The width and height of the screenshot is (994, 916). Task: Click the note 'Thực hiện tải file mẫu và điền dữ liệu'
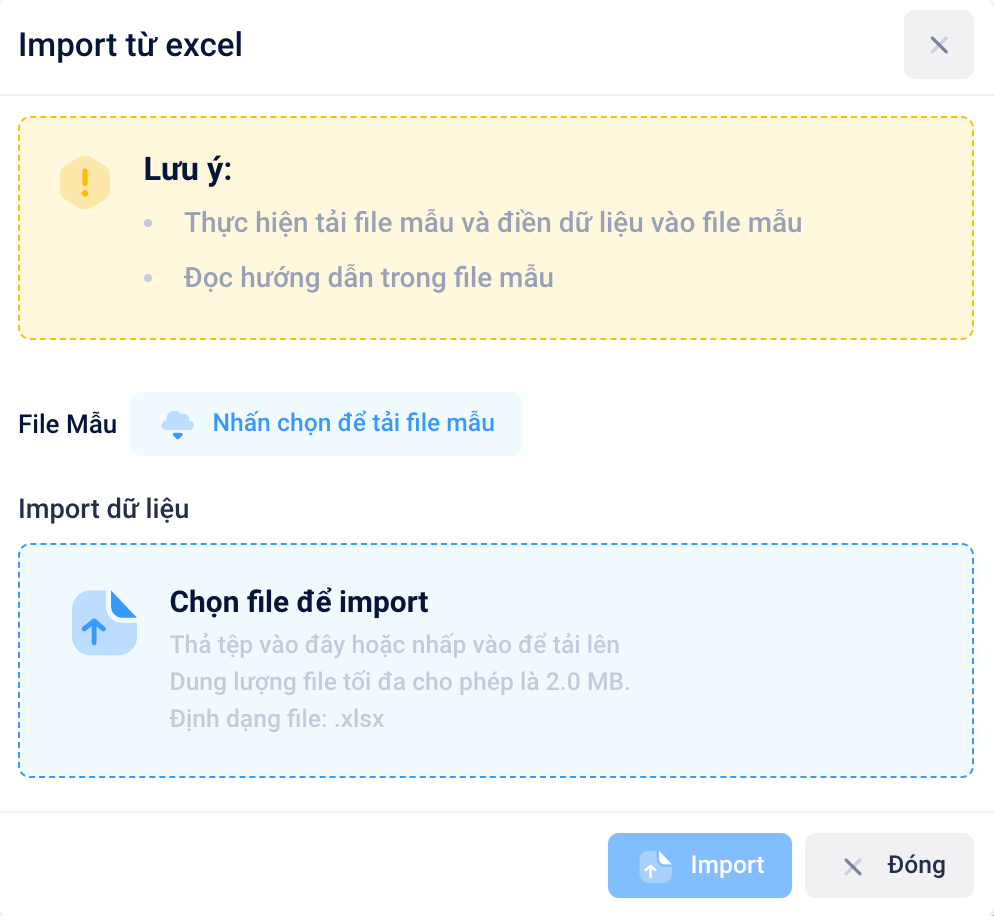pos(493,223)
